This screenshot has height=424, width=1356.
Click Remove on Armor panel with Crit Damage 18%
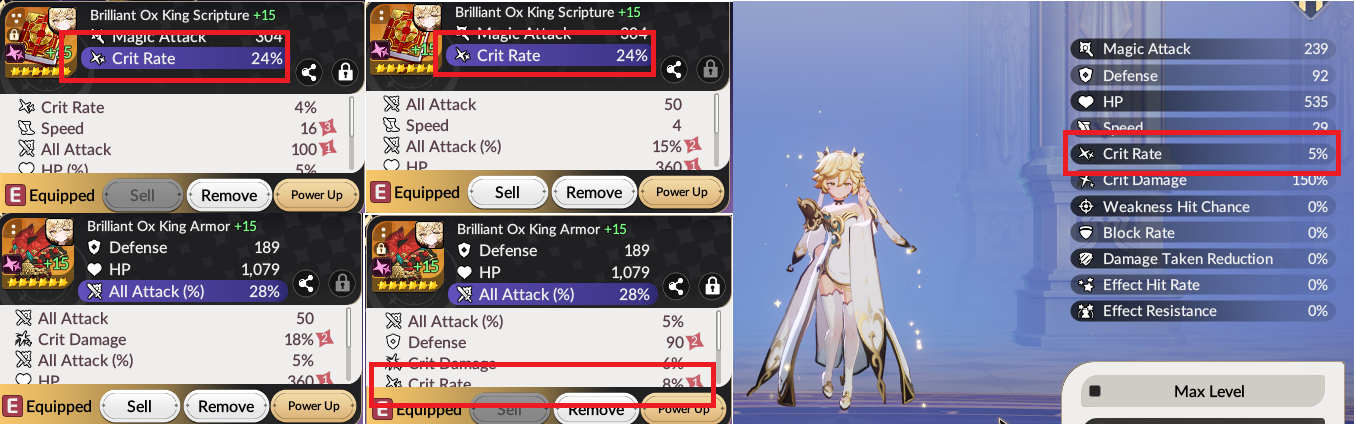click(x=226, y=406)
